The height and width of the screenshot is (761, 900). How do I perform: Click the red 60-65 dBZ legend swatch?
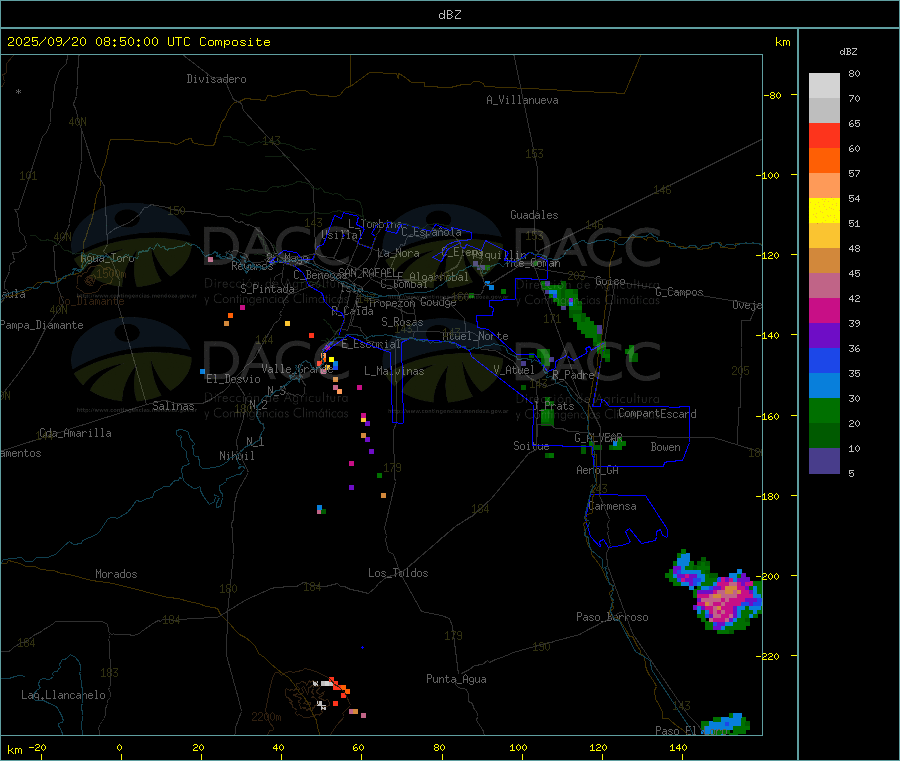pyautogui.click(x=824, y=135)
